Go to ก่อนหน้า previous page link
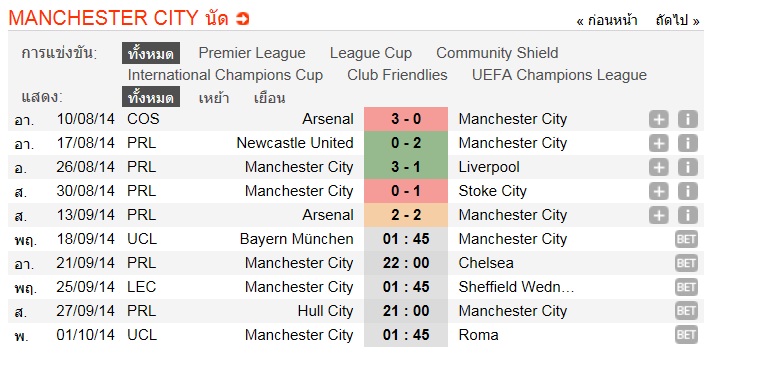 pos(607,21)
